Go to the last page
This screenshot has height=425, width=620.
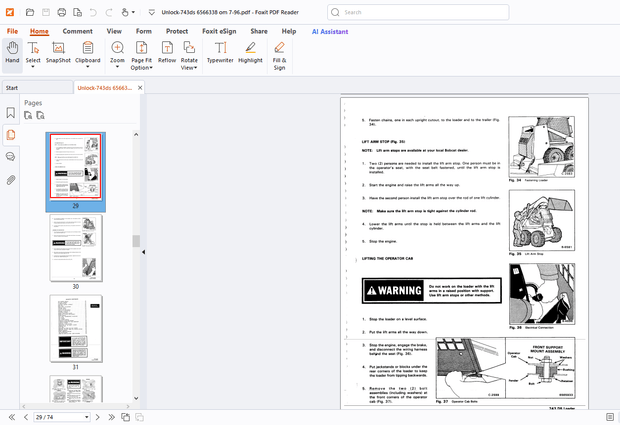pyautogui.click(x=112, y=417)
